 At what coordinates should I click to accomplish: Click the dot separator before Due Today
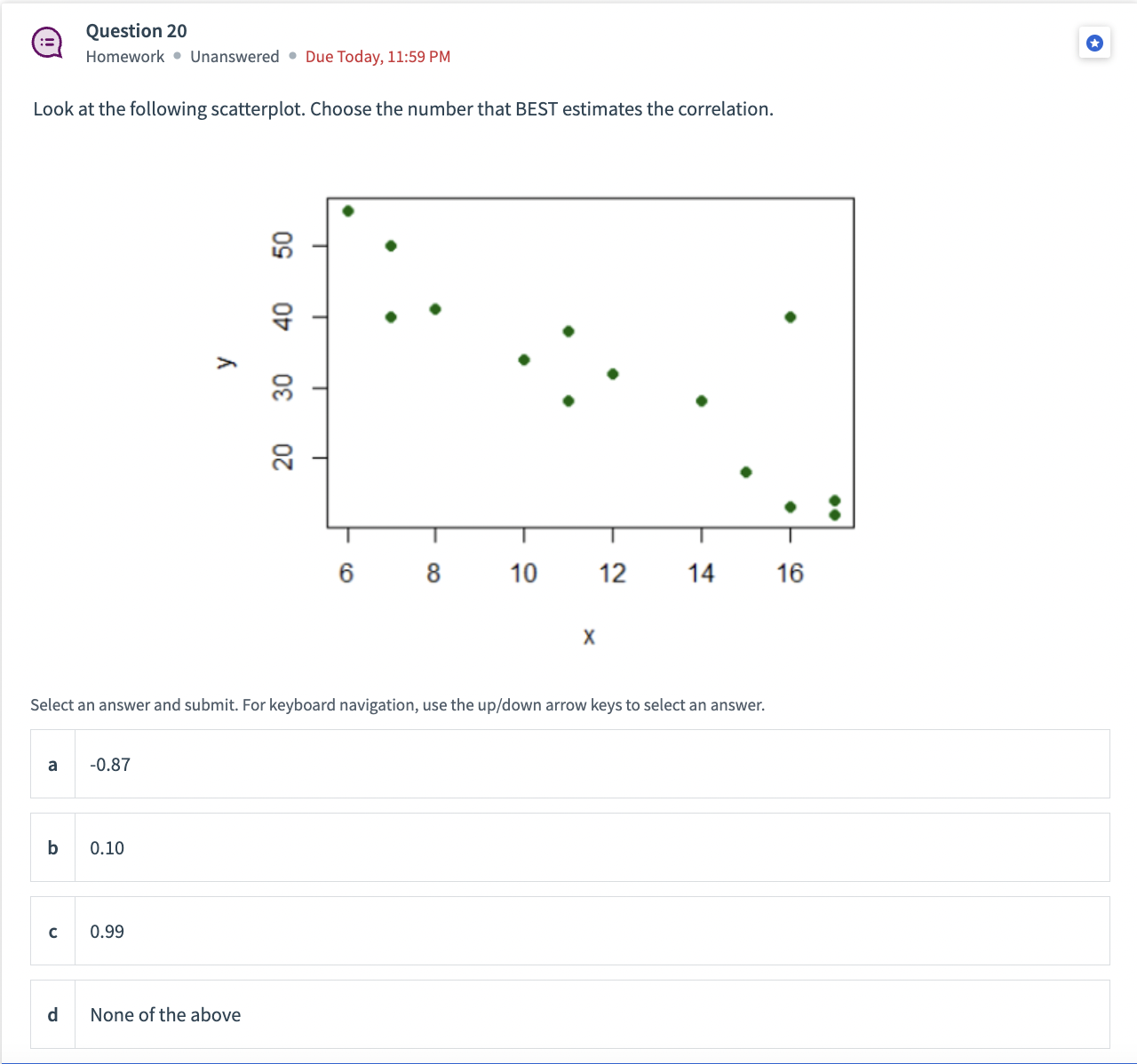(x=291, y=57)
